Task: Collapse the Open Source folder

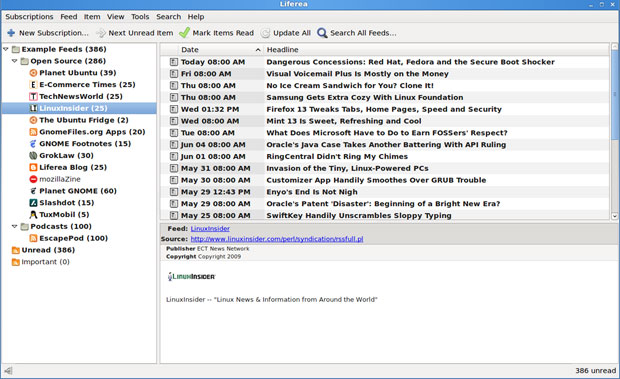Action: click(x=15, y=61)
